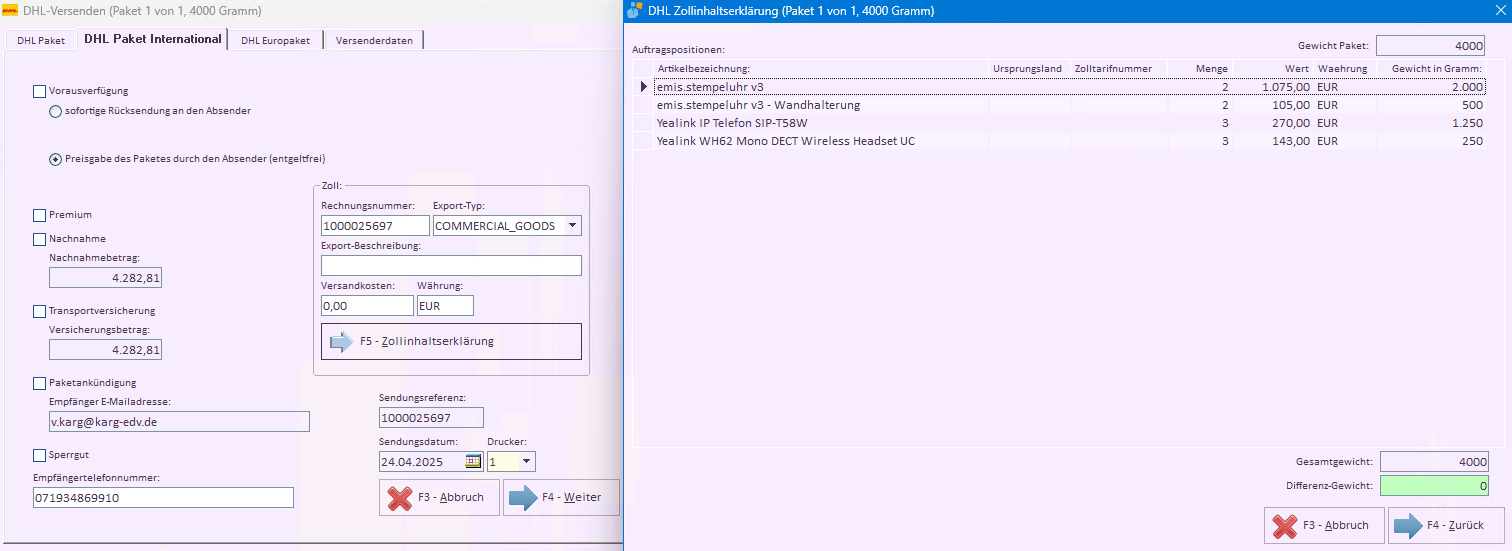Click red X icon in Zollinhaltserklärung F3 Abbruch
The width and height of the screenshot is (1512, 551).
pos(1285,525)
